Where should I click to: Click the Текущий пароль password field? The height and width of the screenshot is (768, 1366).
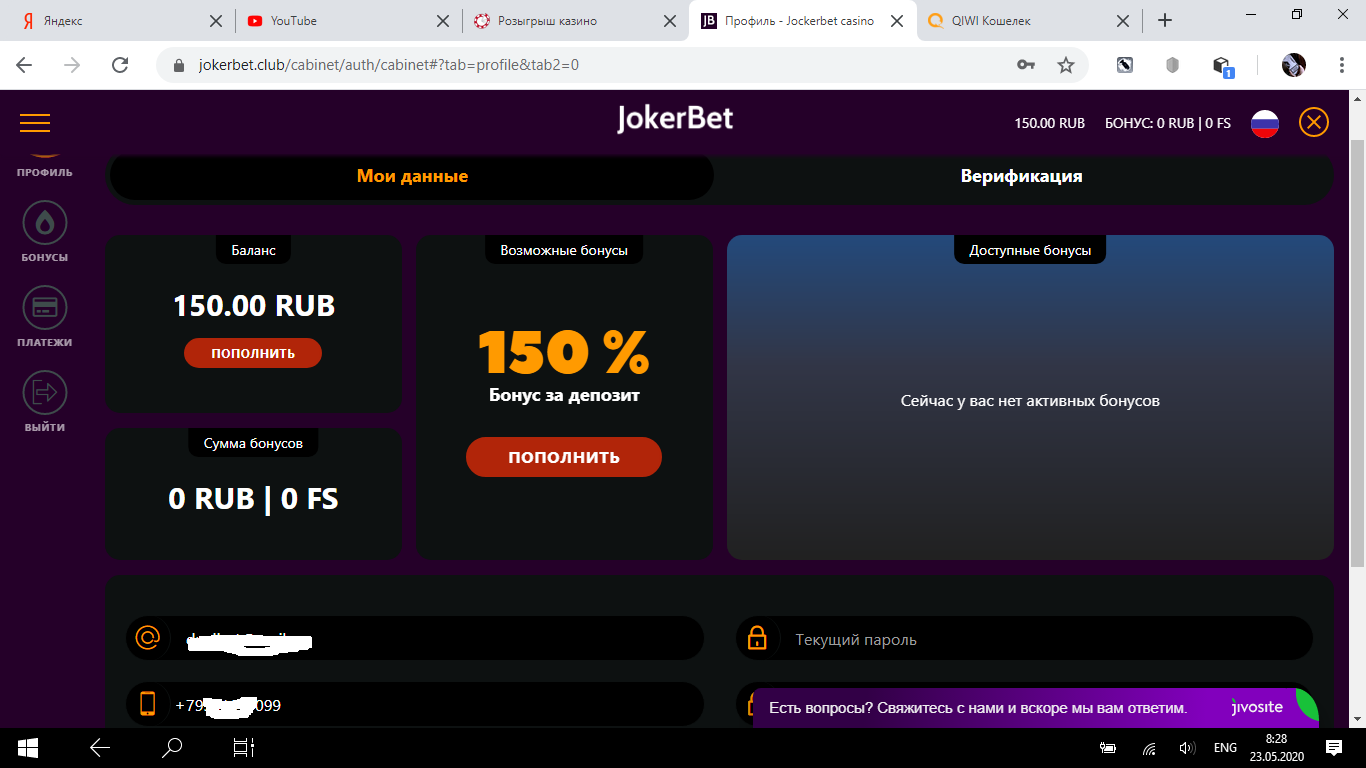tap(1024, 638)
